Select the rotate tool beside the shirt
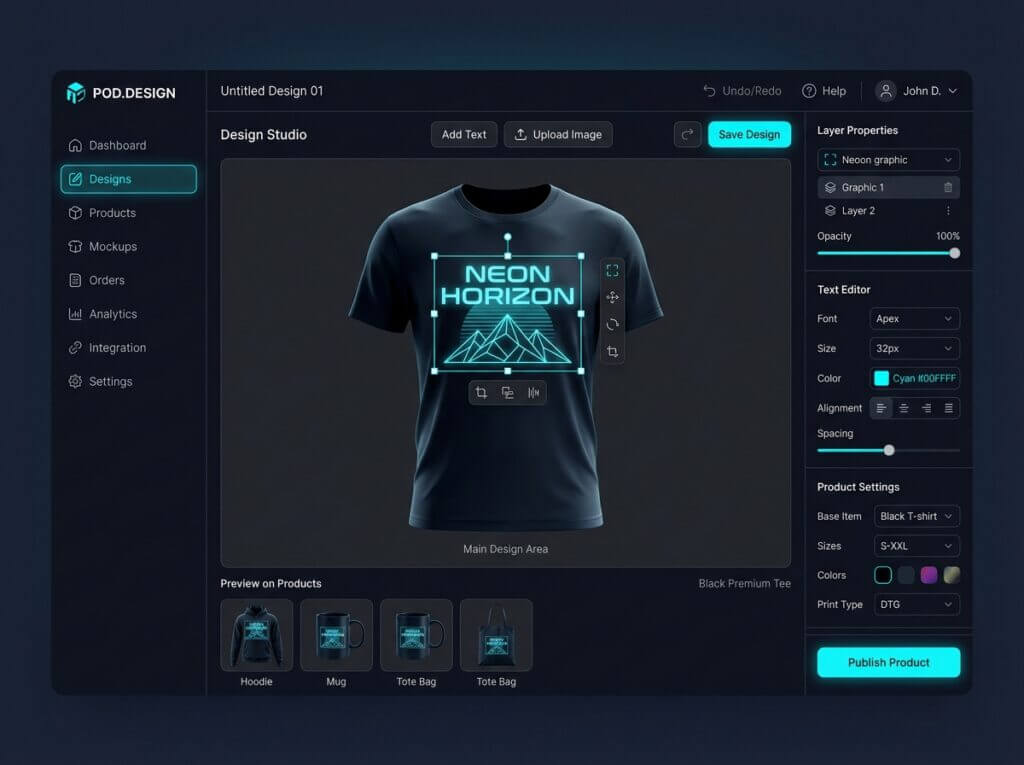Image resolution: width=1024 pixels, height=765 pixels. tap(613, 324)
